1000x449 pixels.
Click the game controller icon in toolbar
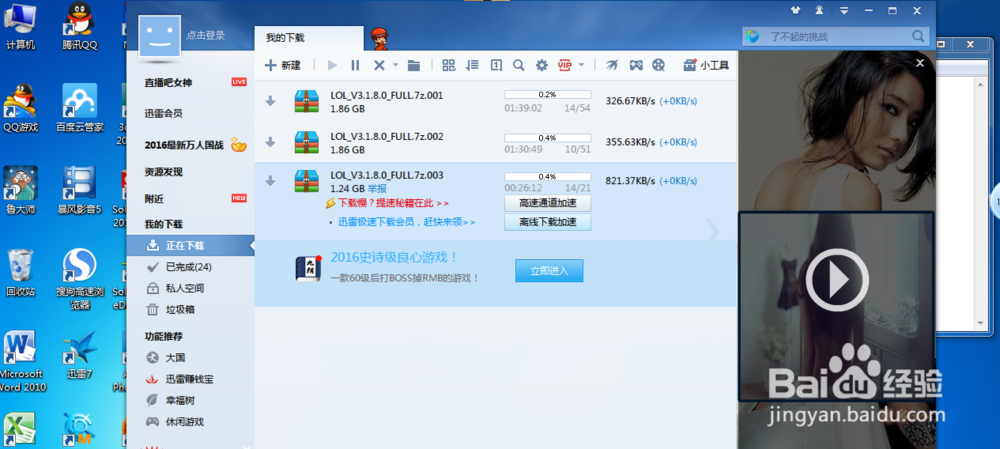pyautogui.click(x=636, y=65)
